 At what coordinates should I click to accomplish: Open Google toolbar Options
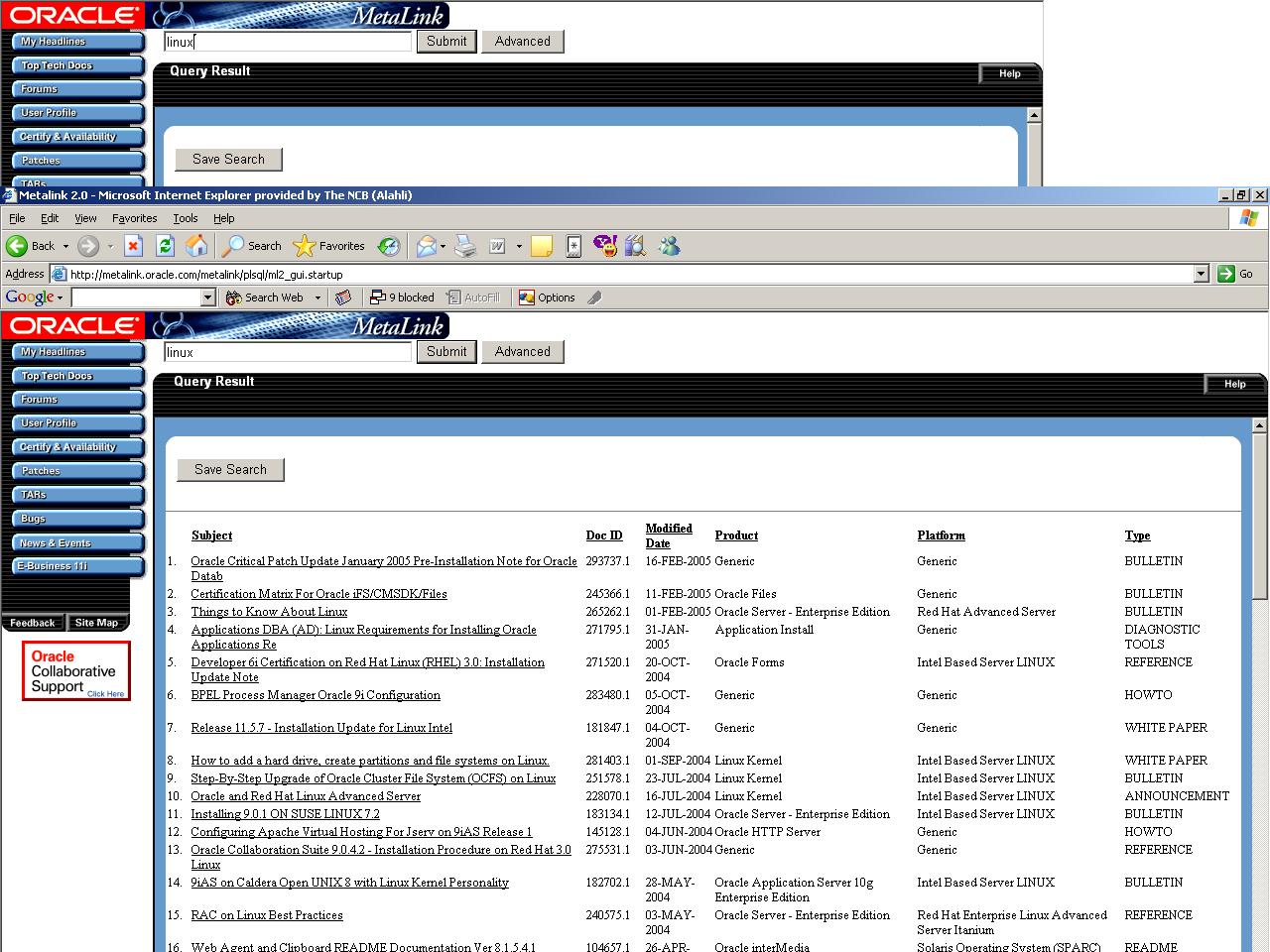point(547,297)
